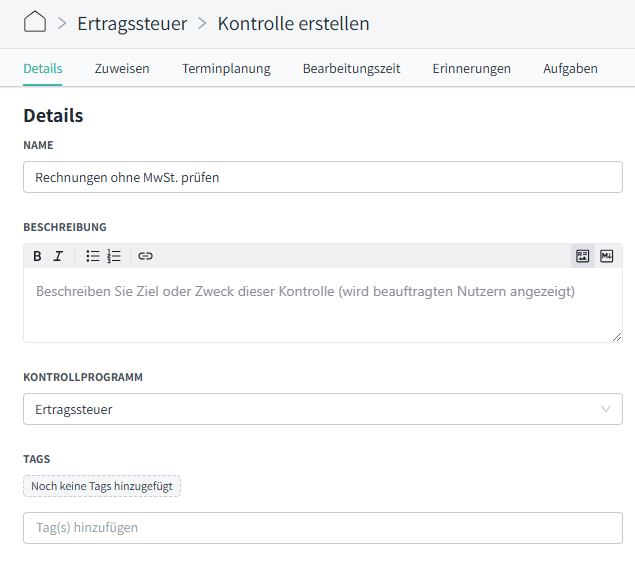Screen dimensions: 635x569
Task: Switch to the Terminplanung tab
Action: 226,68
